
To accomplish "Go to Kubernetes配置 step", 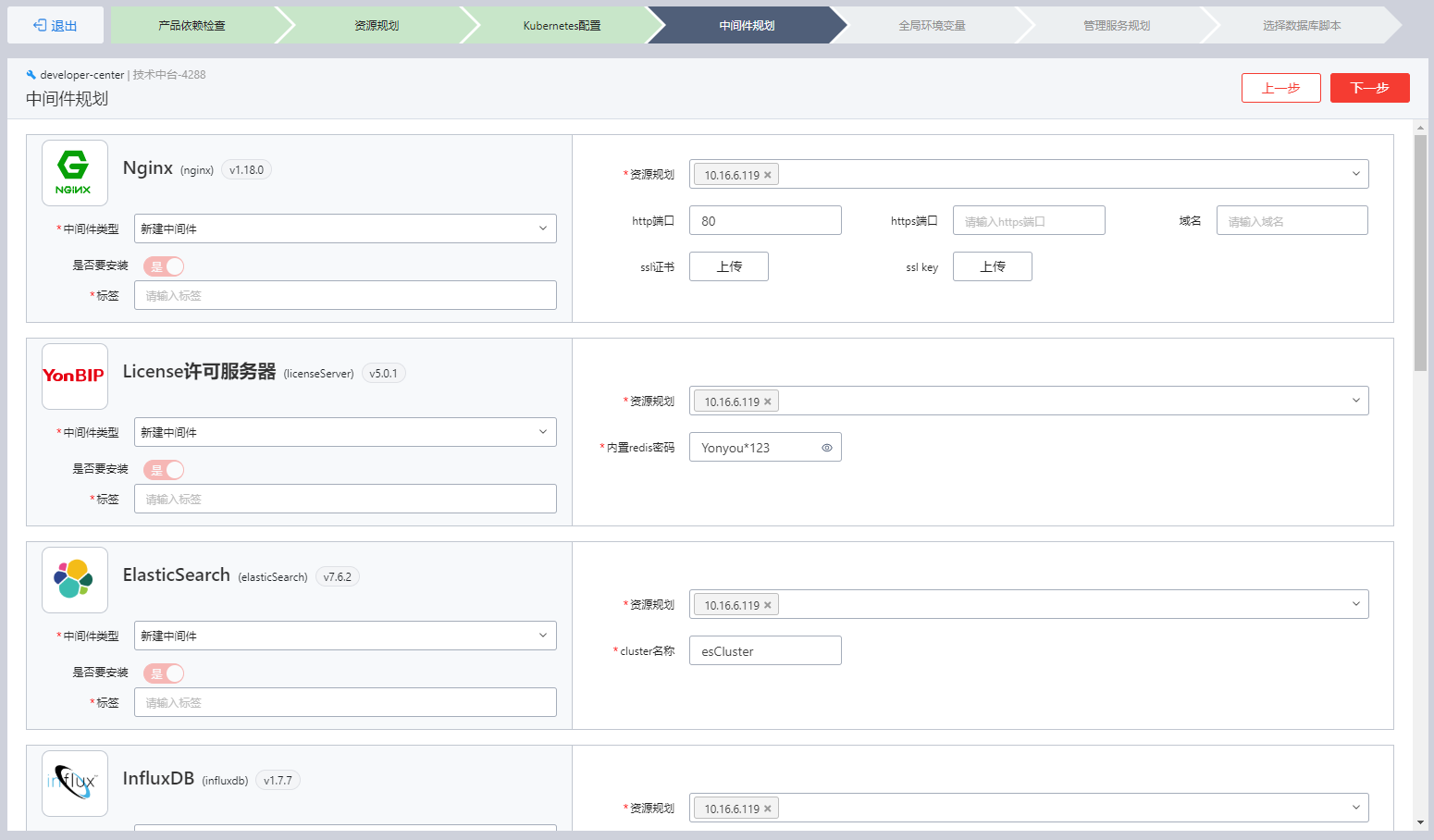I will tap(562, 25).
